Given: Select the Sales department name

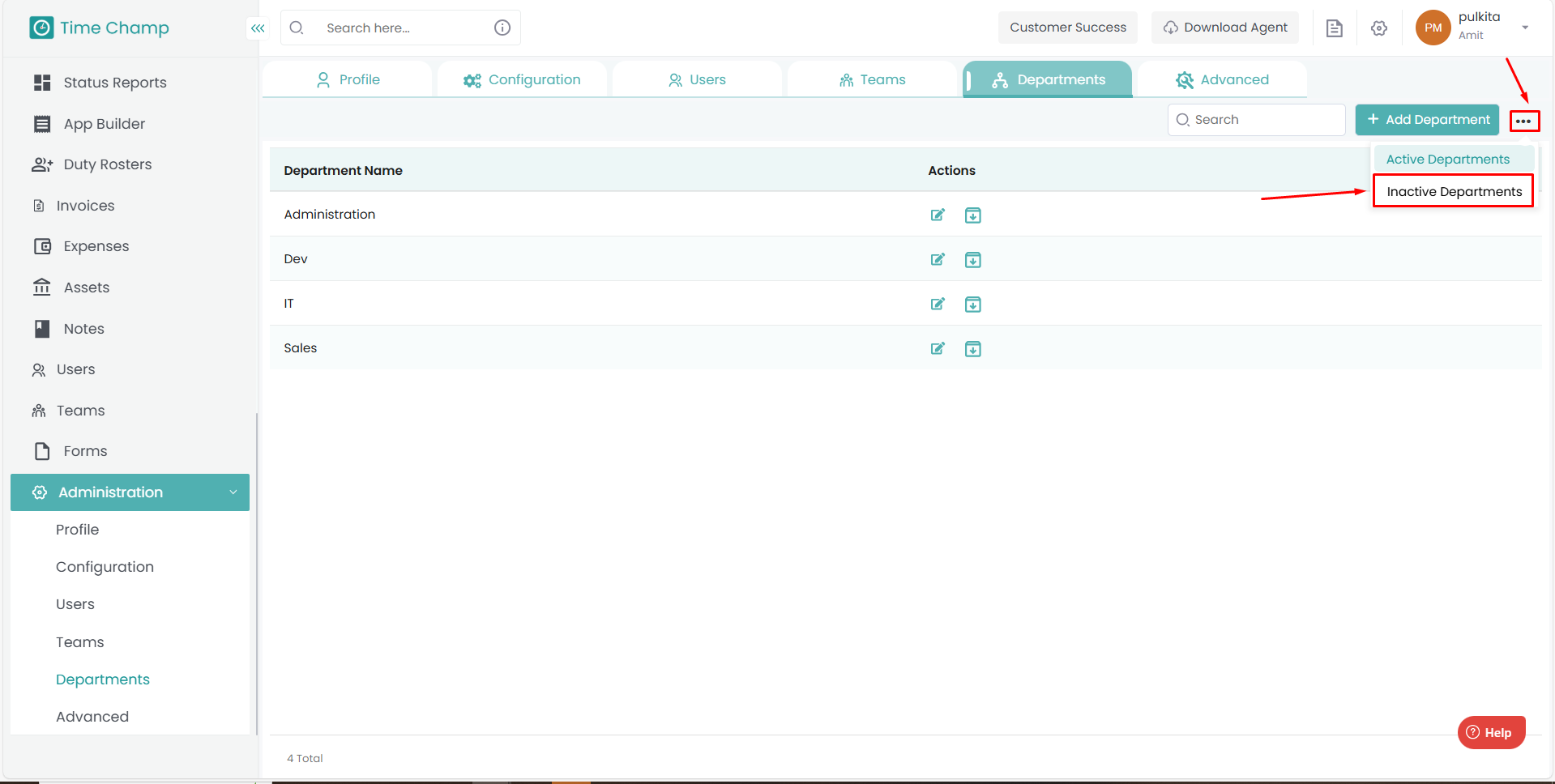Looking at the screenshot, I should tap(301, 348).
